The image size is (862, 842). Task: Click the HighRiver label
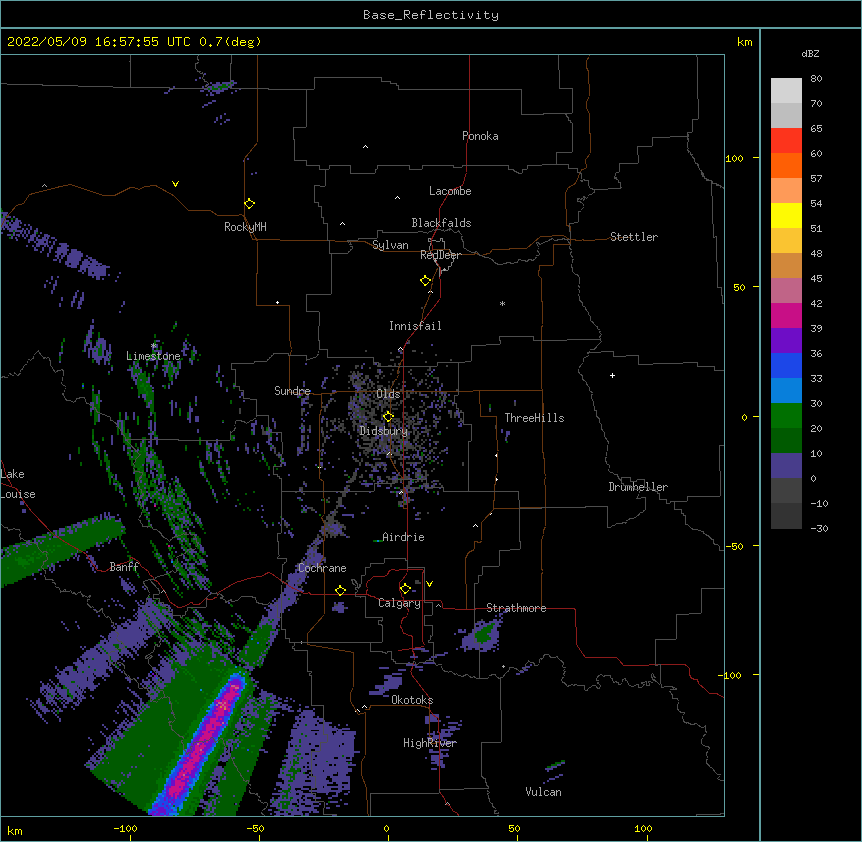pos(430,743)
